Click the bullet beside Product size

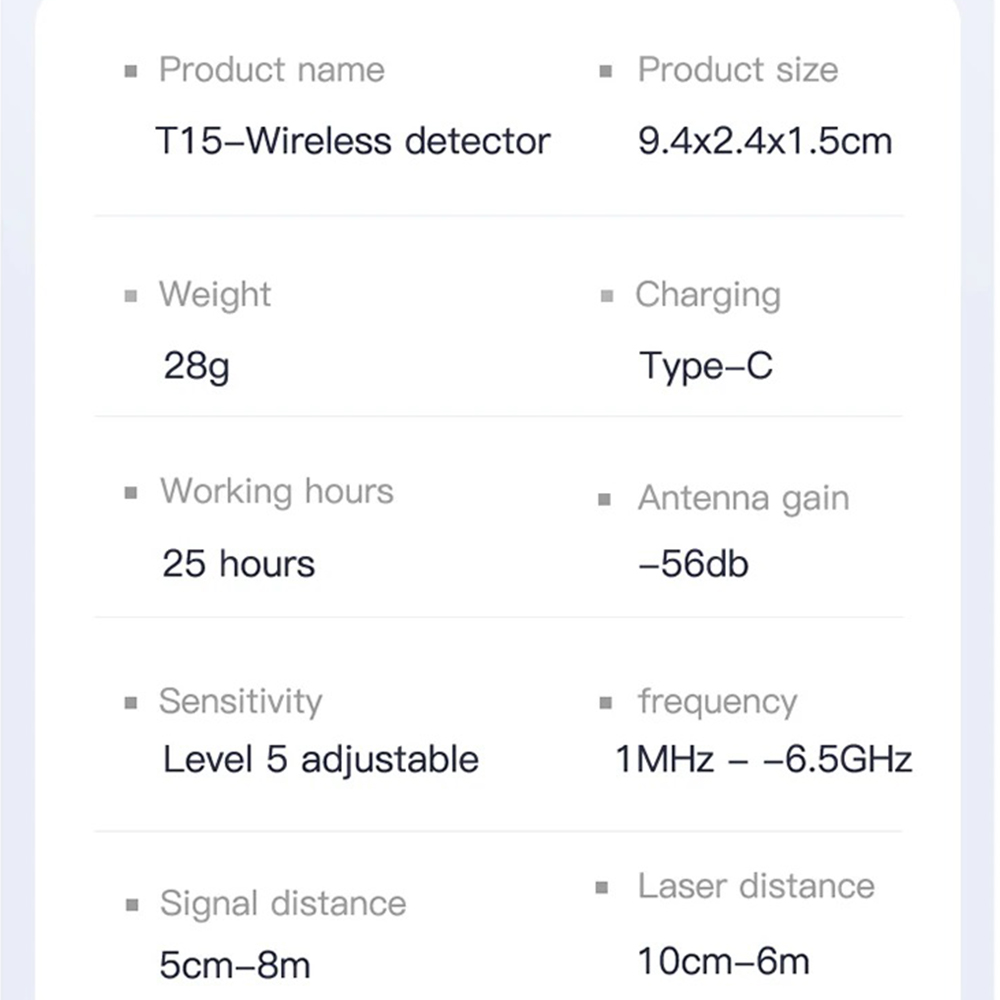[x=605, y=72]
